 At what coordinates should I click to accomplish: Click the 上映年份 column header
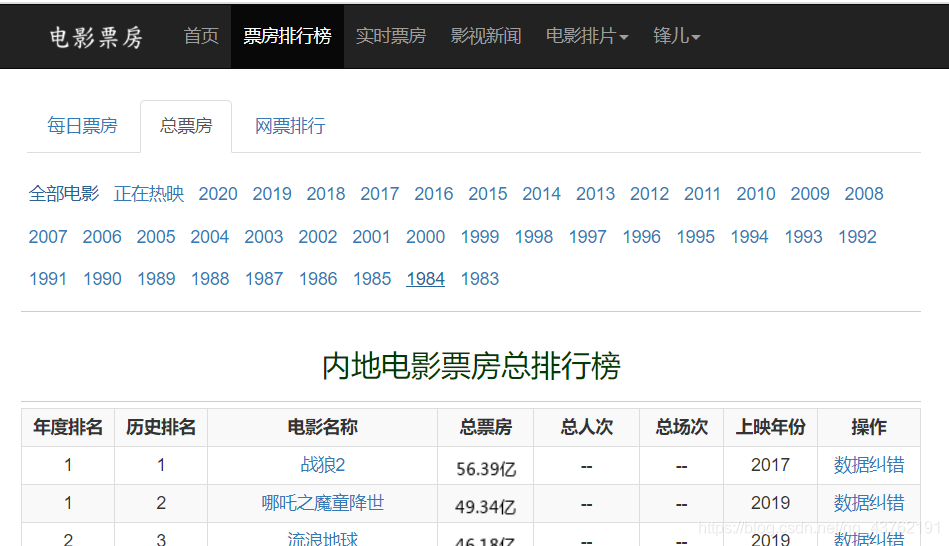(x=770, y=427)
